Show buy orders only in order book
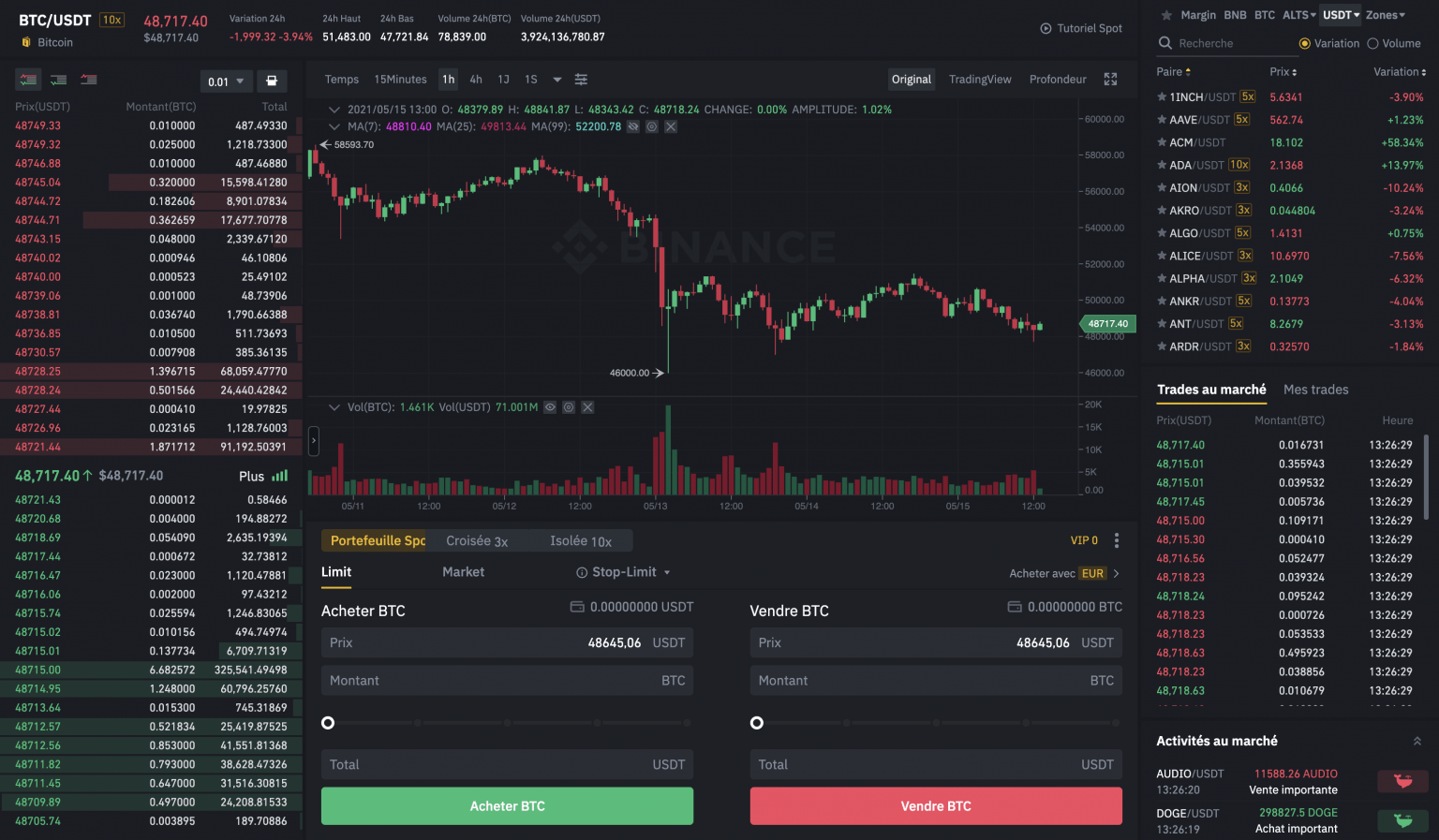 [58, 80]
